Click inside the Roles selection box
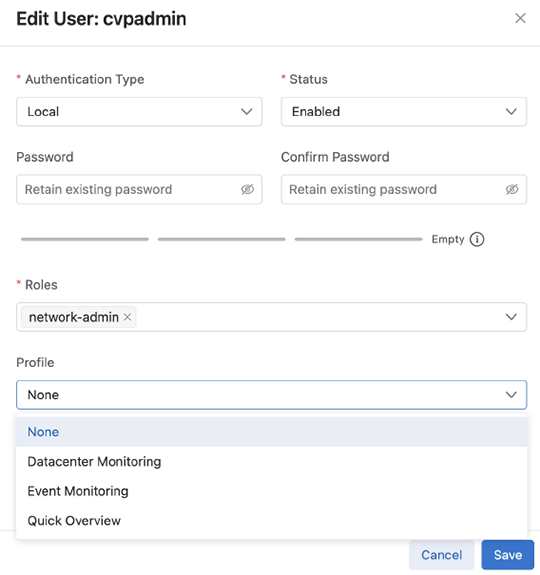This screenshot has width=540, height=575. coord(271,317)
